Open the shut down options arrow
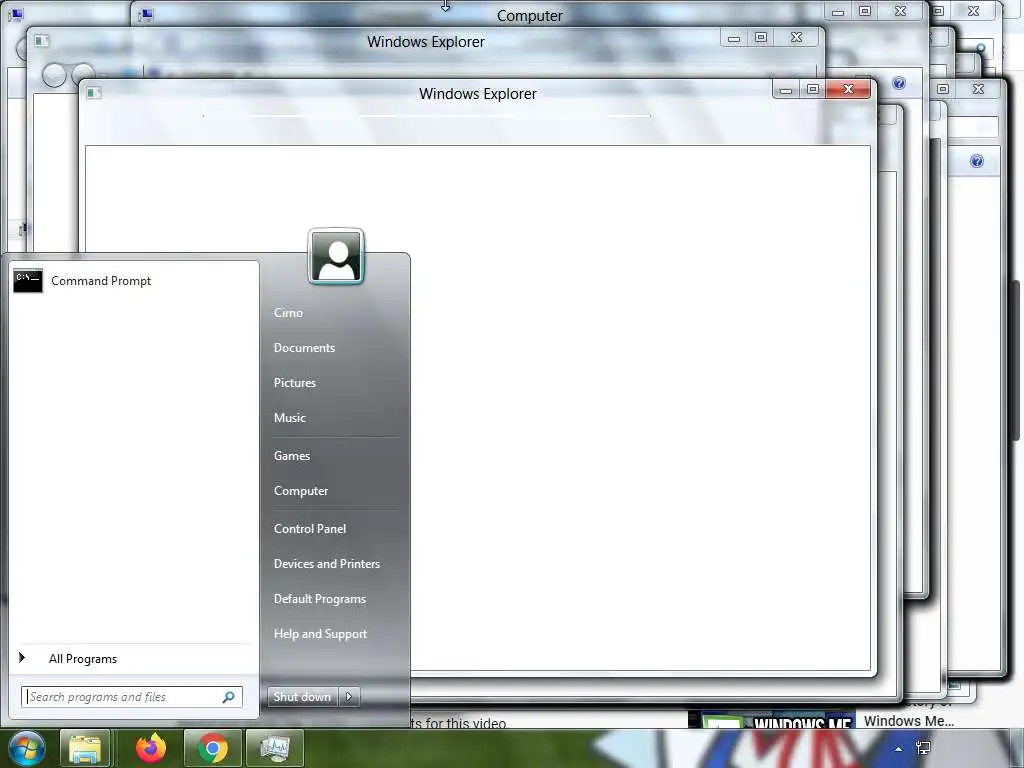1024x768 pixels. coord(349,697)
